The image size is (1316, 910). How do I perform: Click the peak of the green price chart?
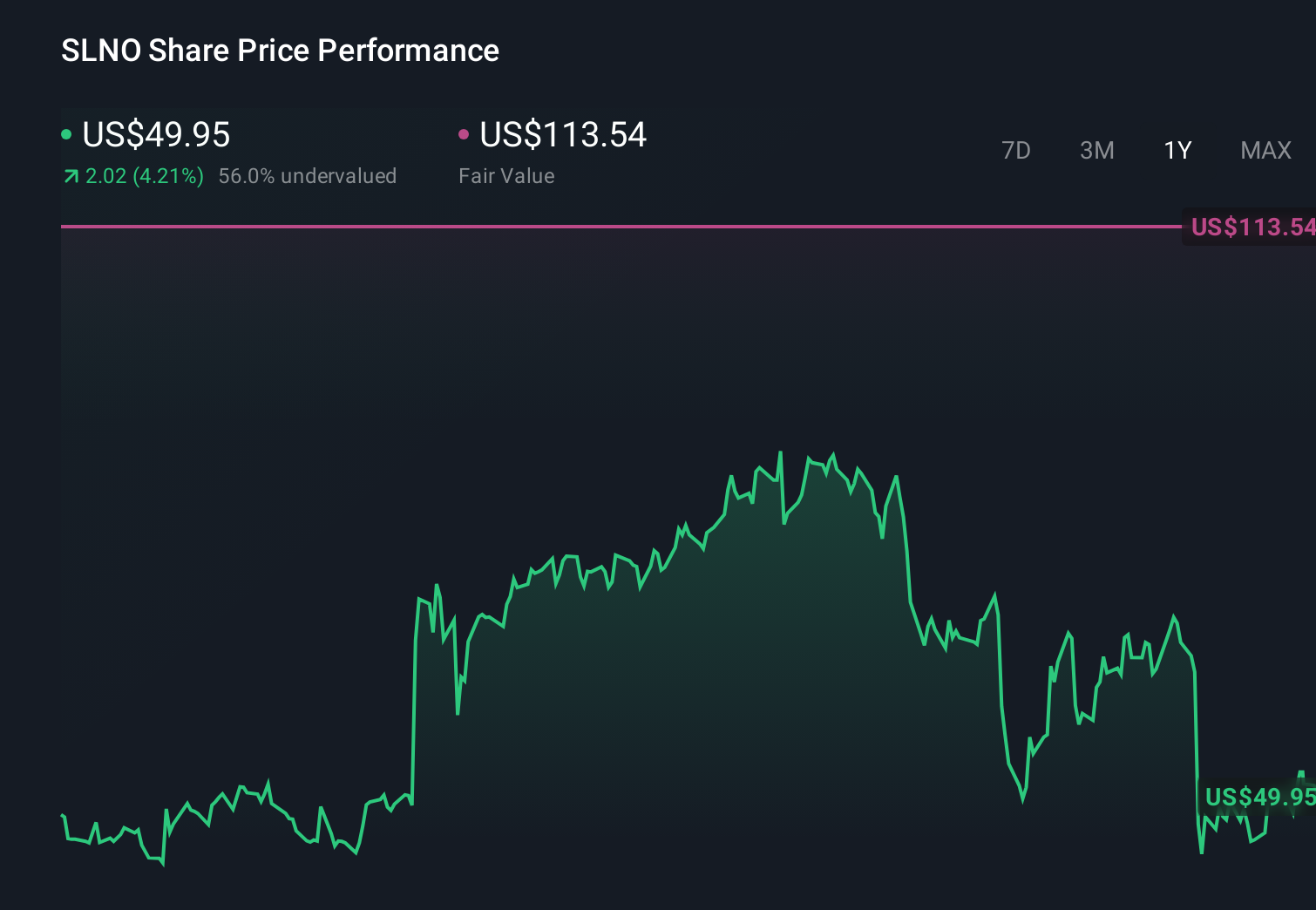[782, 453]
